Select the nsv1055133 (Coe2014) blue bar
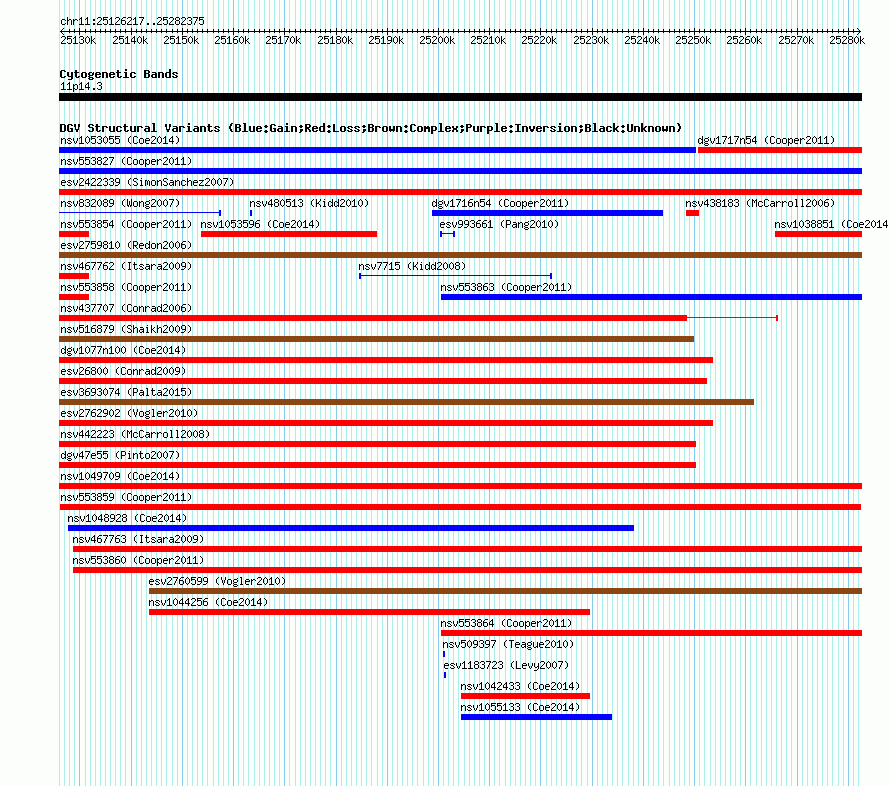The width and height of the screenshot is (890, 786). coord(536,717)
